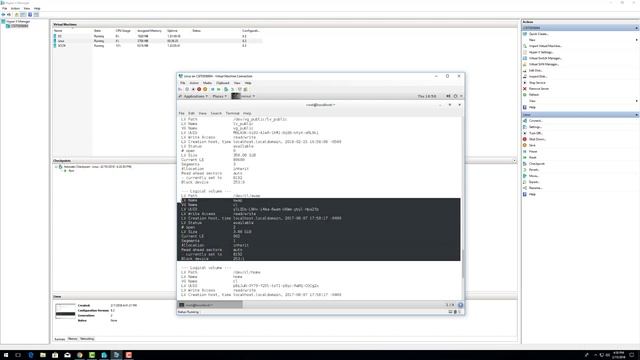Select the DC virtual machine row
This screenshot has width=640, height=360.
(x=158, y=36)
